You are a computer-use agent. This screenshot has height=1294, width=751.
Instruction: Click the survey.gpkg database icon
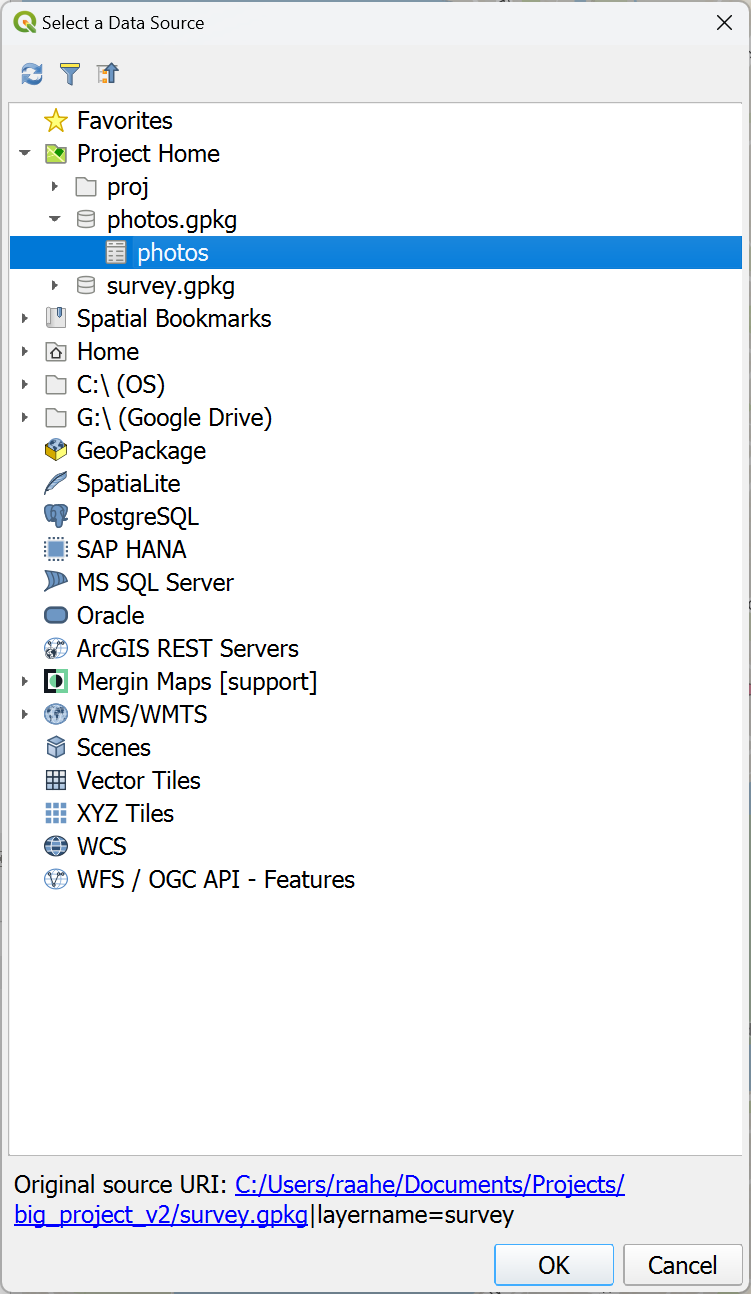point(86,286)
